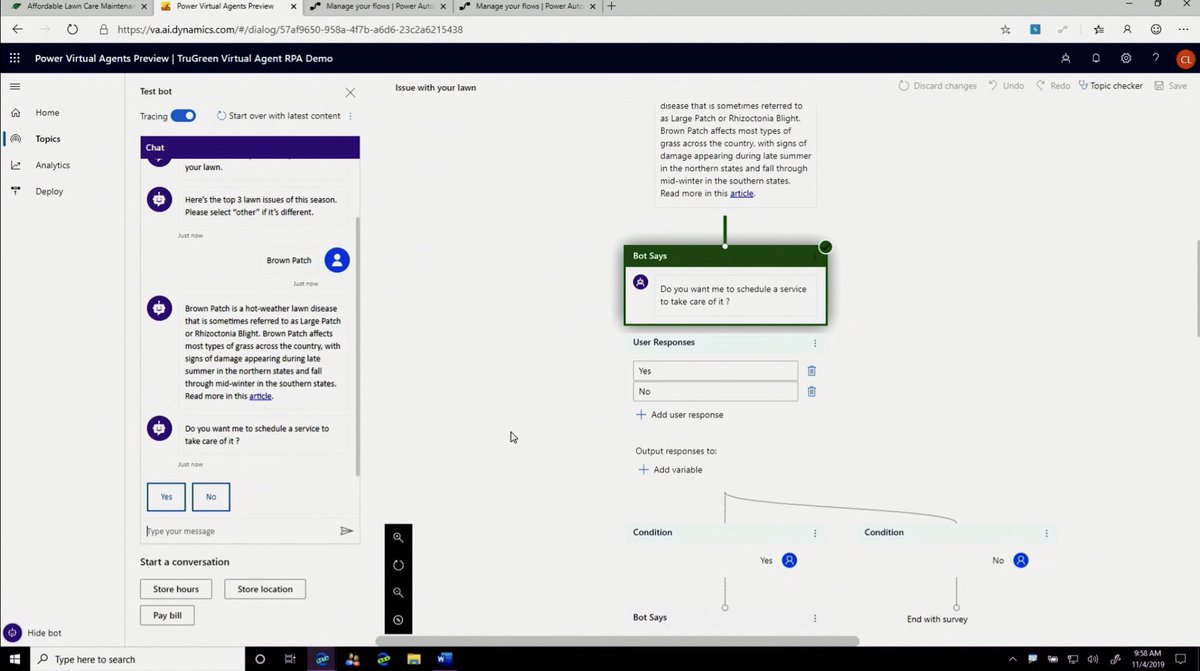This screenshot has height=671, width=1200.
Task: Open Yes Condition node options menu
Action: click(x=815, y=533)
